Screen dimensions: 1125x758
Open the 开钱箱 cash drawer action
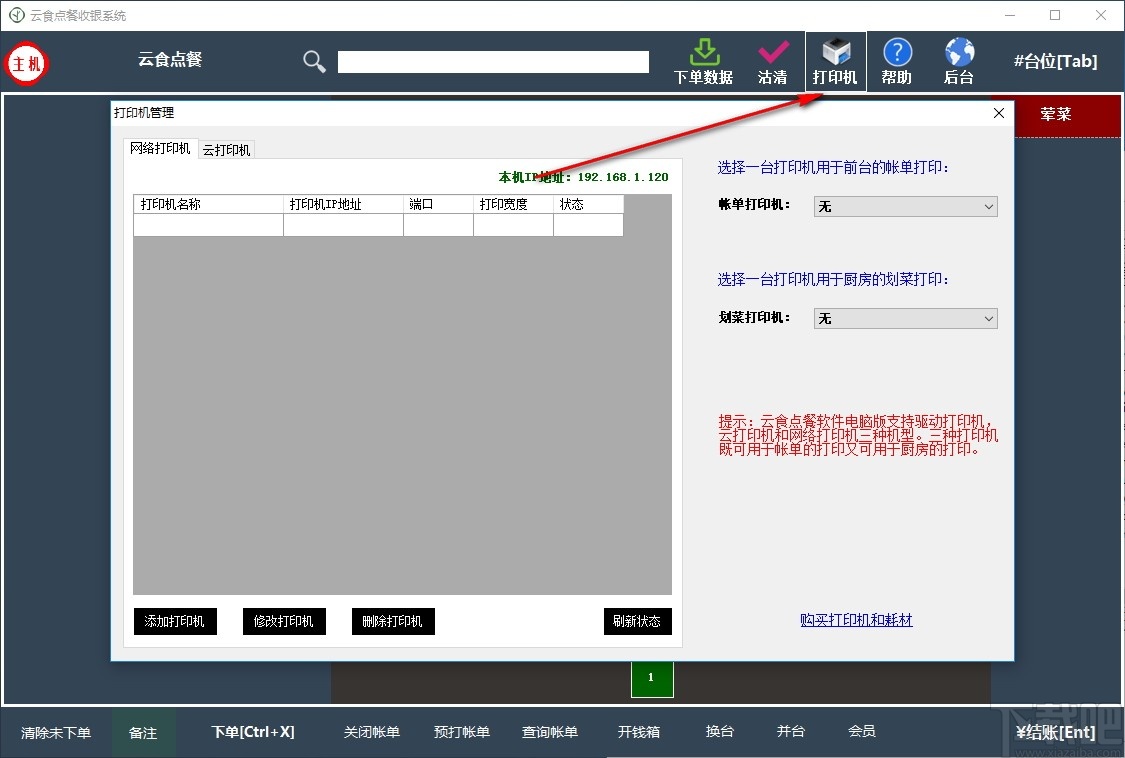639,731
